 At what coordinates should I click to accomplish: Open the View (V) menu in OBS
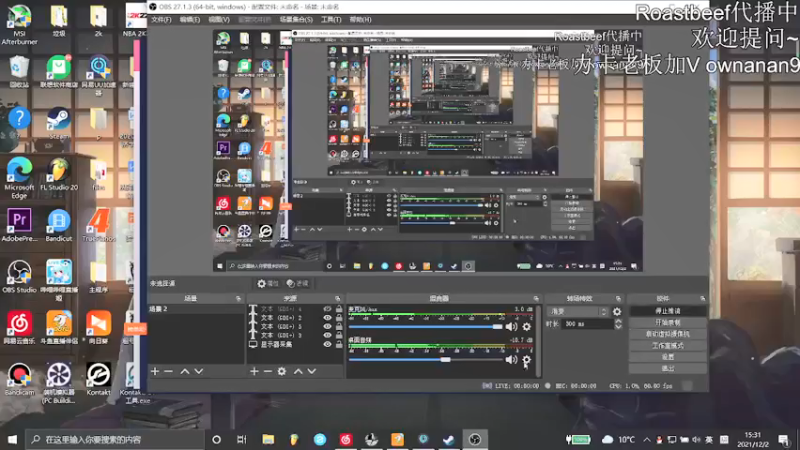(x=219, y=19)
